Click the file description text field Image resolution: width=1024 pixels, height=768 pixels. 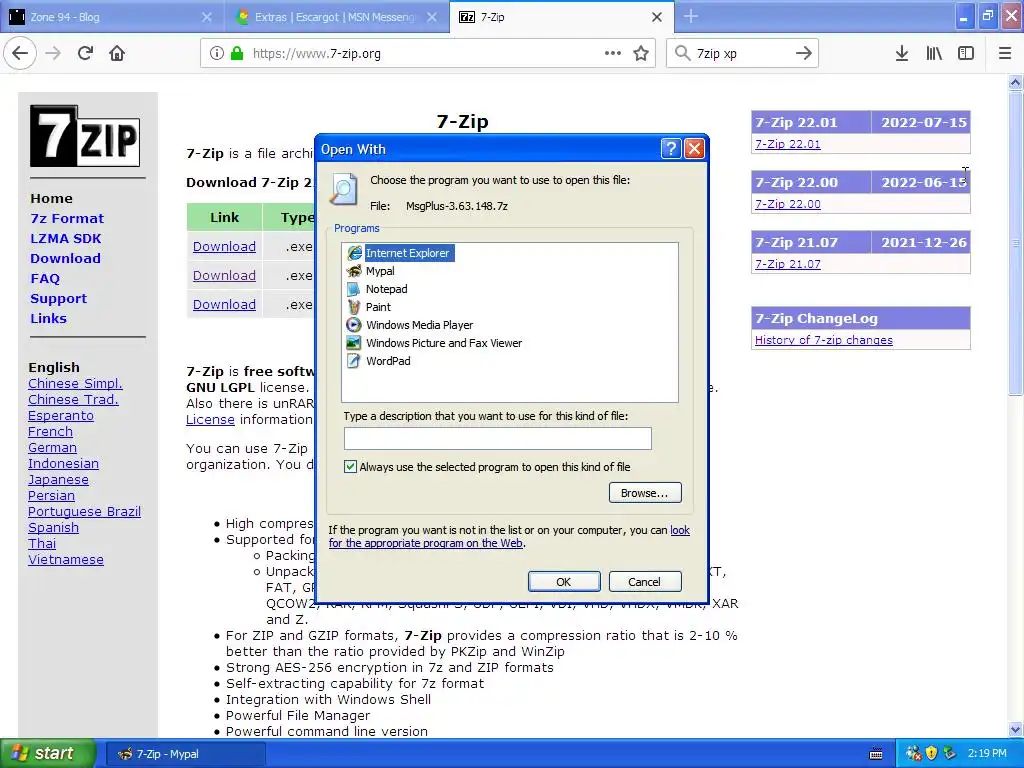pos(498,438)
